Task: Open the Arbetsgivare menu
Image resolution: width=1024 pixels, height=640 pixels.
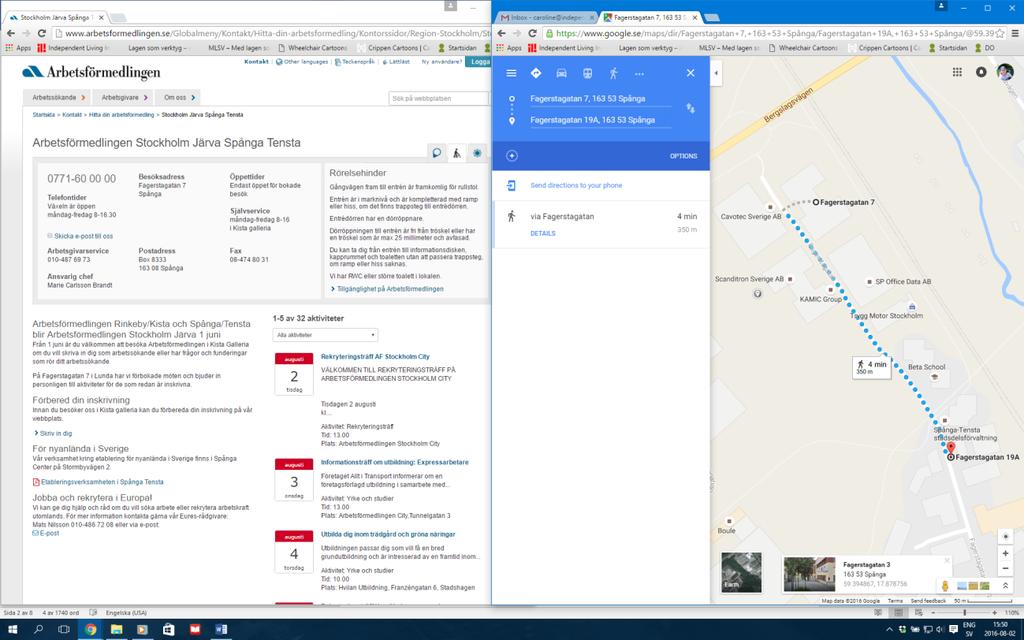Action: pos(124,97)
